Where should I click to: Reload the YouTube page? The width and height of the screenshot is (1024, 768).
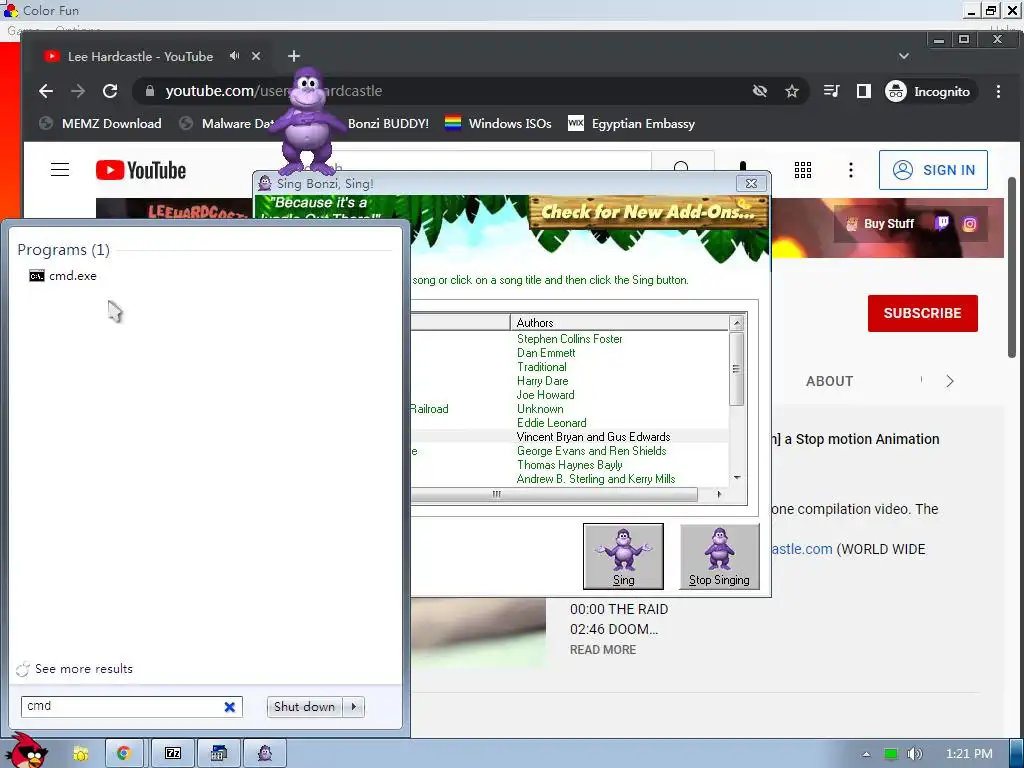point(110,91)
